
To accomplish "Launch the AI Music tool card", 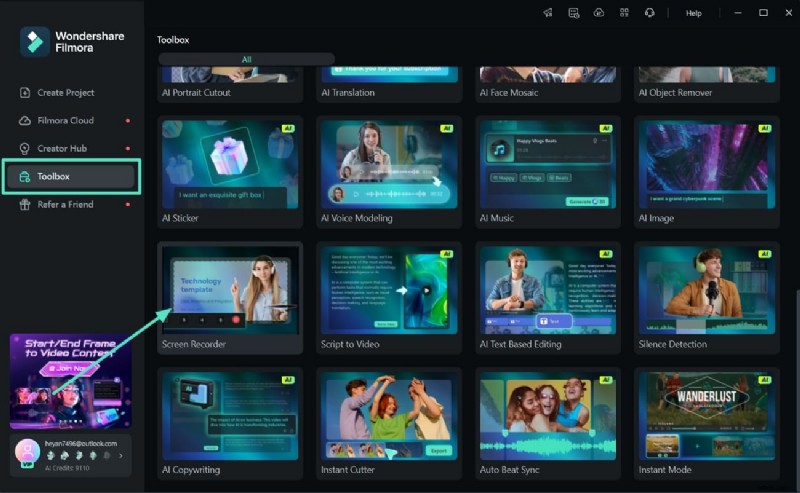I will point(548,164).
